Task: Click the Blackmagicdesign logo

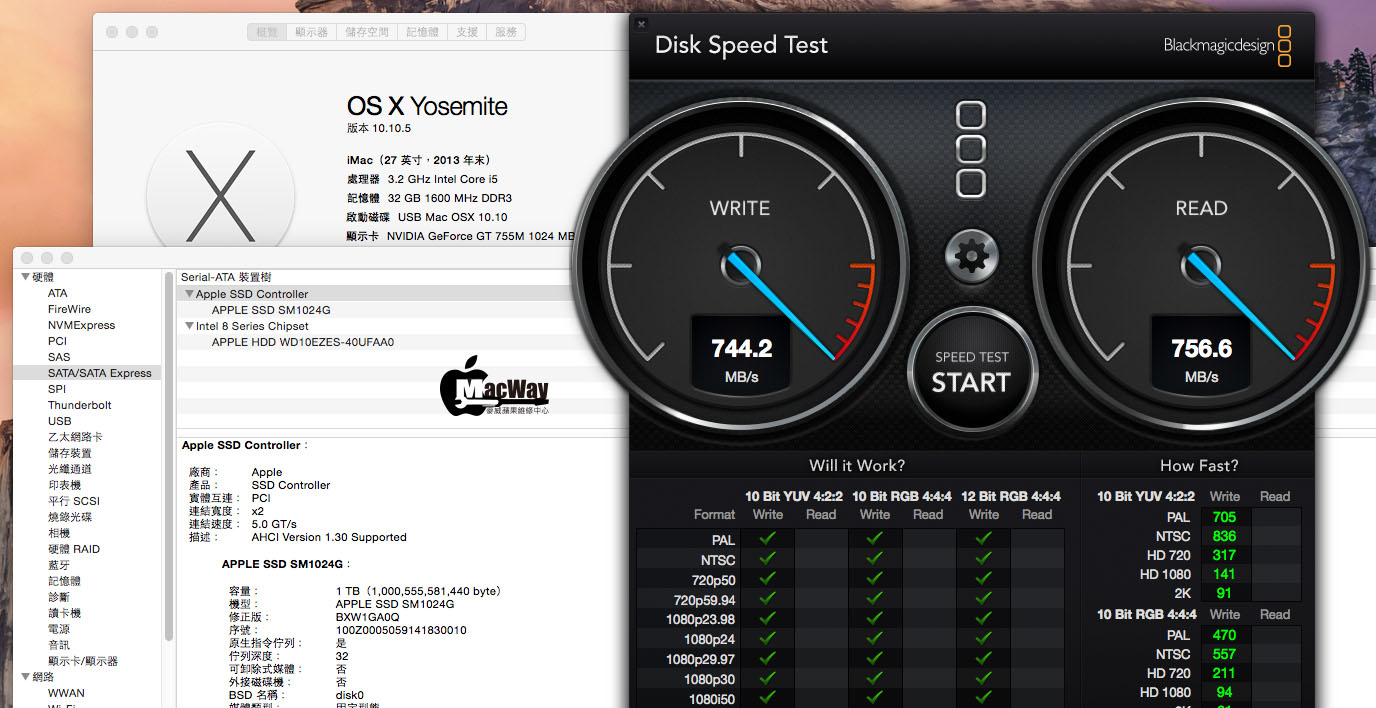Action: click(x=1228, y=47)
